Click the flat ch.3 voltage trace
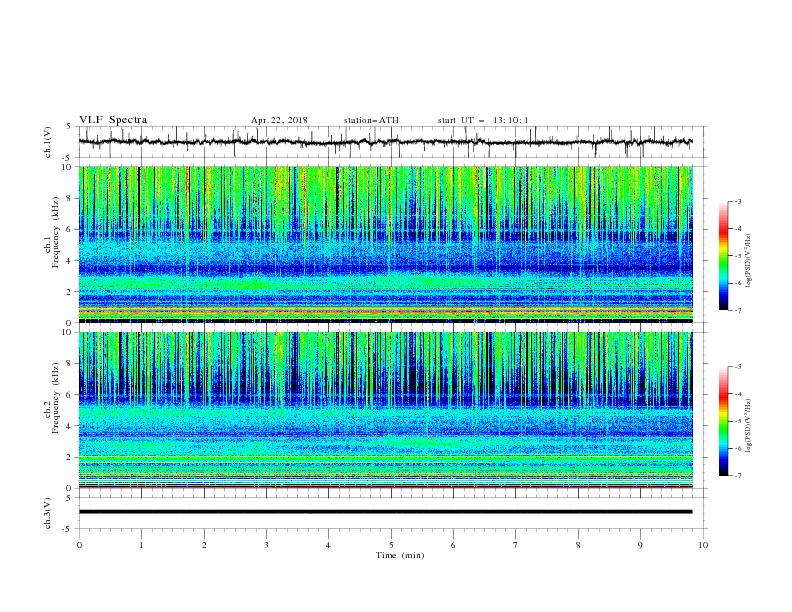This screenshot has height=612, width=792. [x=385, y=512]
